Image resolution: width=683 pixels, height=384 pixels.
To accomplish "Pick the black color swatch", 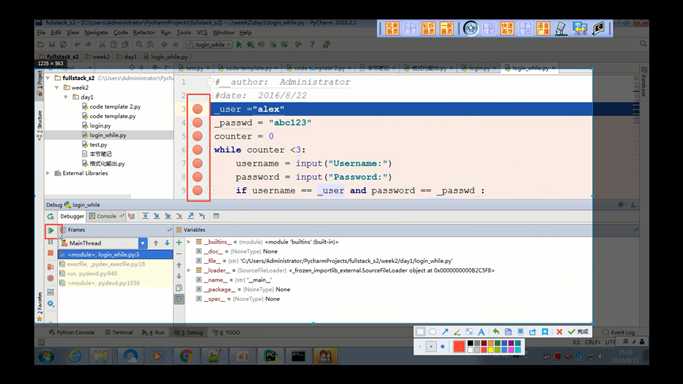I will (470, 343).
